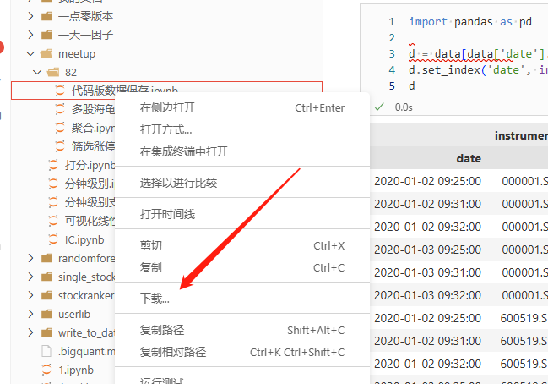Click the green checkmark execution status icon
This screenshot has width=549, height=384.
tap(379, 107)
